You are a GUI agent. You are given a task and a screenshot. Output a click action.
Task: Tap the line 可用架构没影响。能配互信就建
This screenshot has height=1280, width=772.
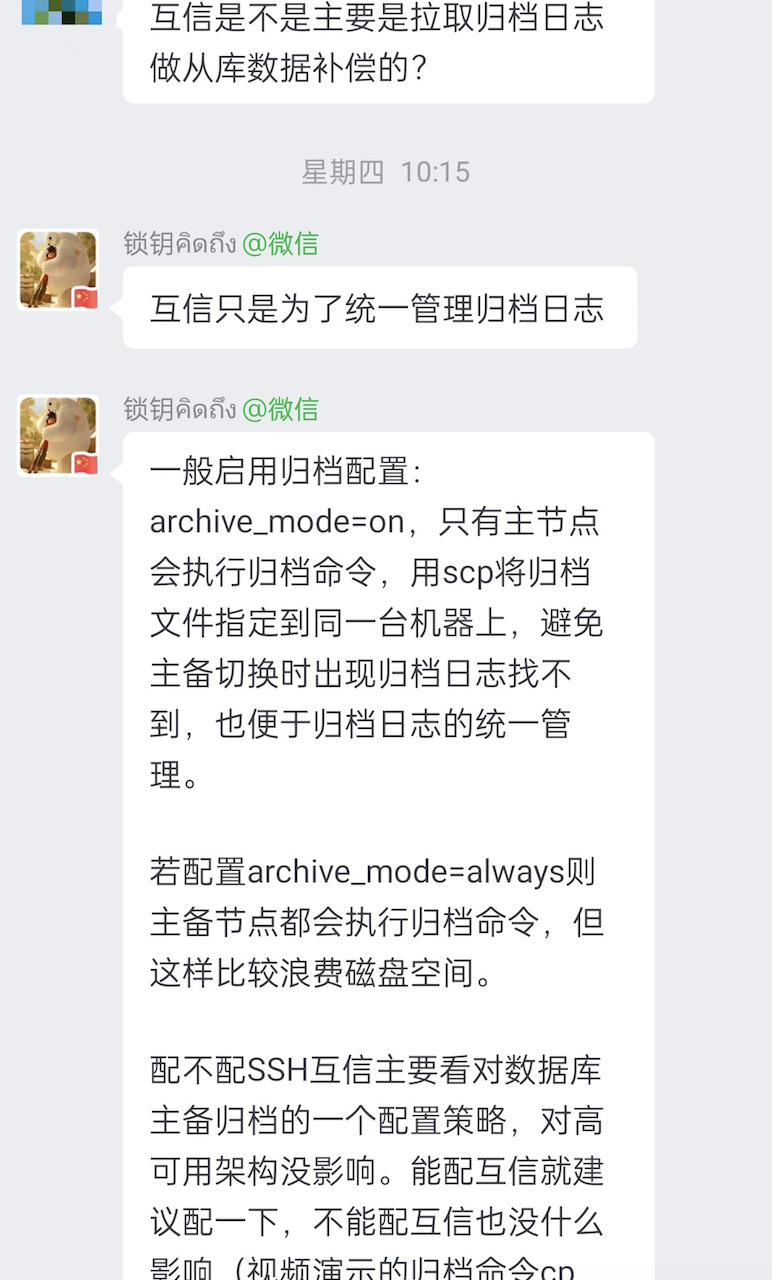(x=377, y=1171)
